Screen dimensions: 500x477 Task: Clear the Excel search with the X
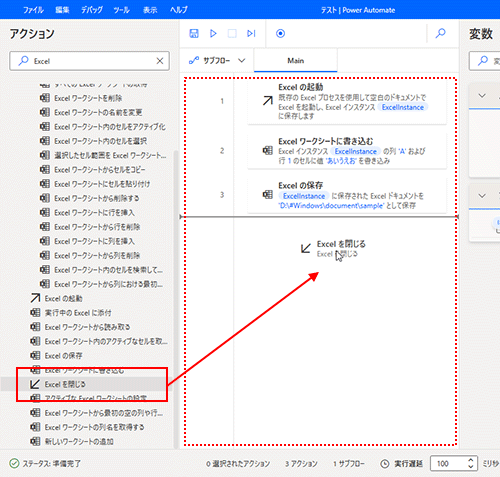coord(160,61)
